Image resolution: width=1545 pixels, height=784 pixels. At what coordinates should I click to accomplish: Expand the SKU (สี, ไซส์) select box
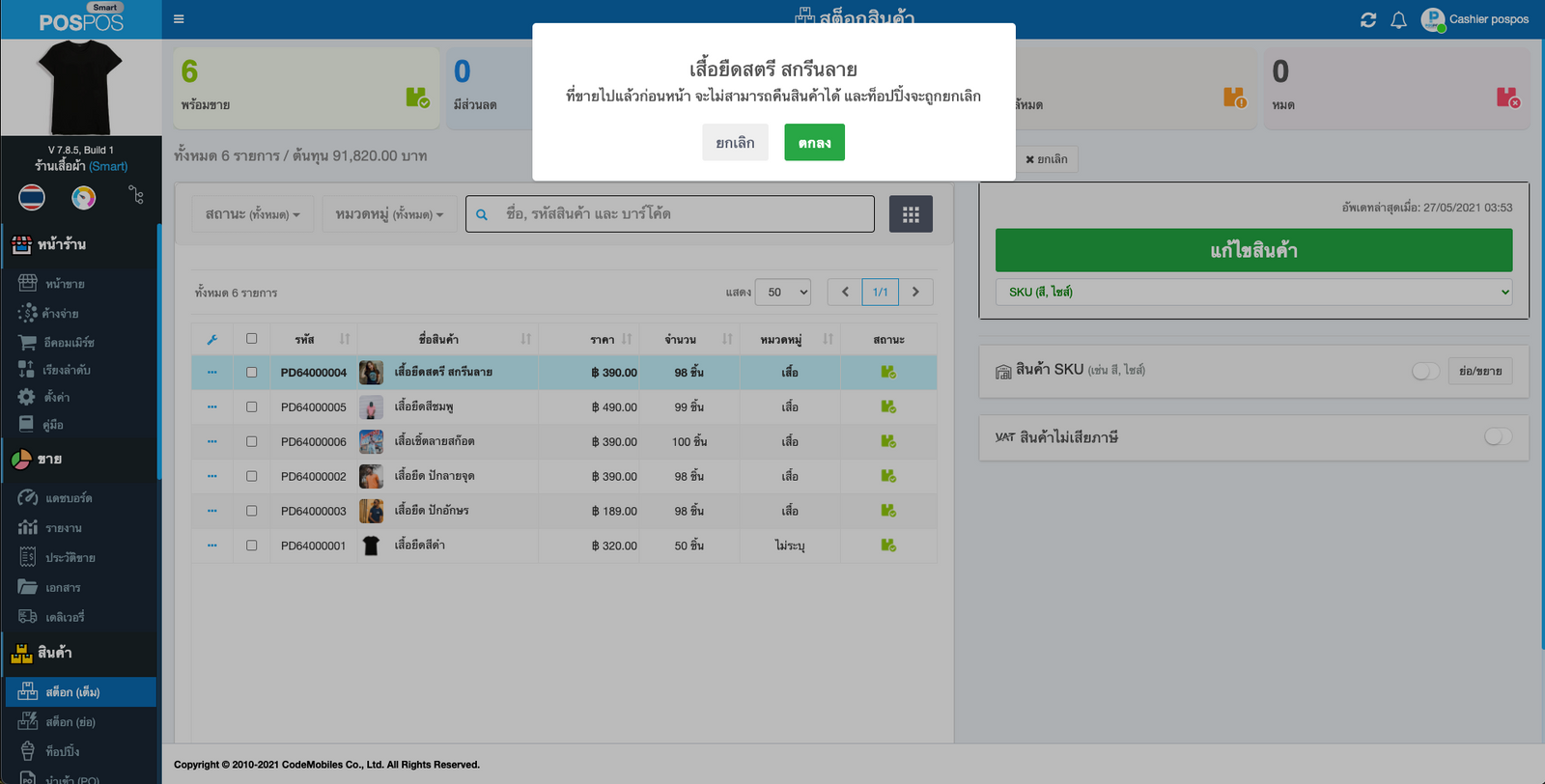1253,292
